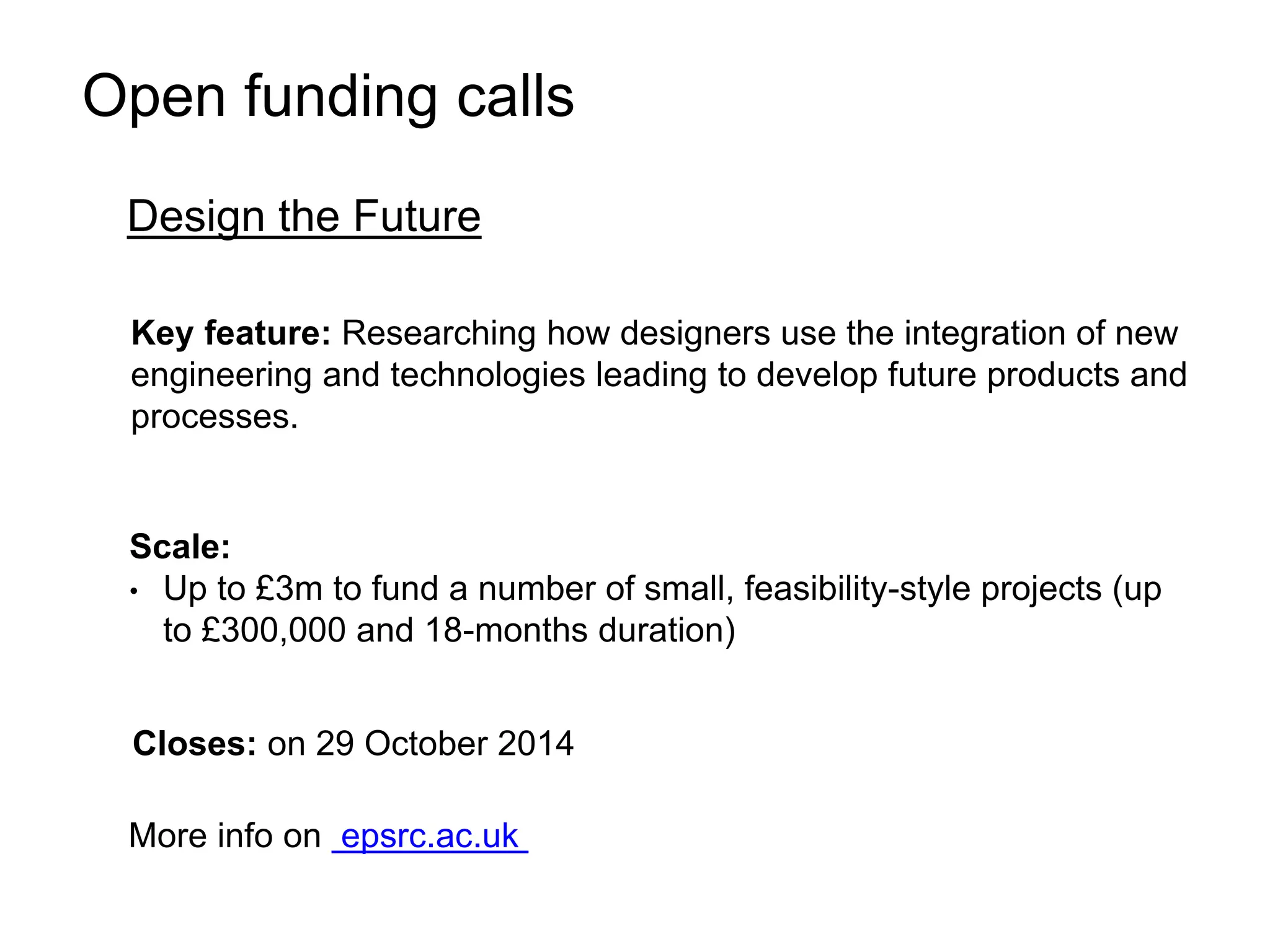Click the integration of new phrase
Viewport: 1270px width, 952px height.
pyautogui.click(x=1041, y=333)
